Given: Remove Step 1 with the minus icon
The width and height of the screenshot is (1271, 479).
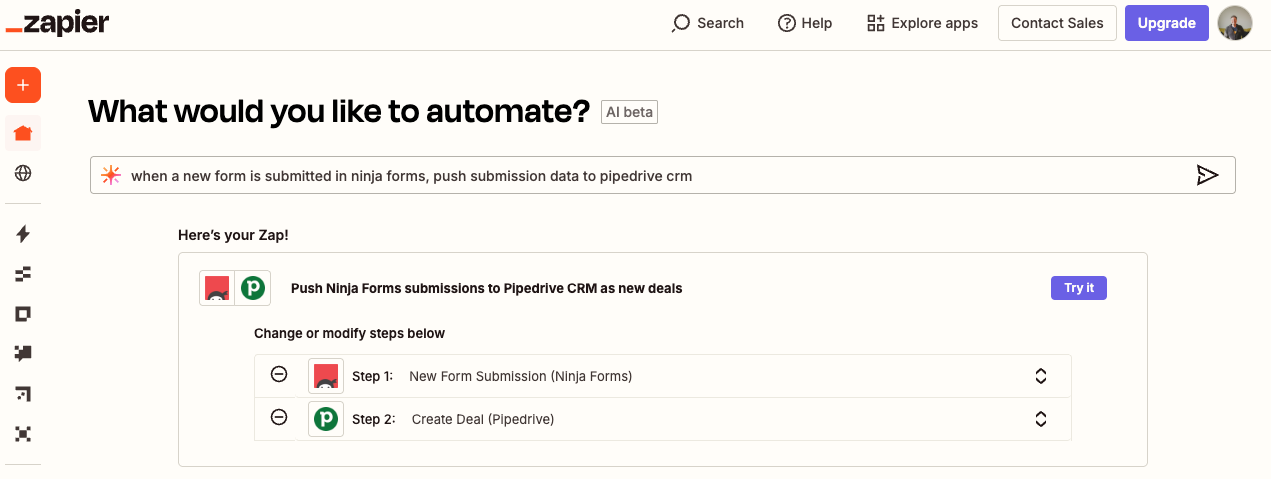Looking at the screenshot, I should coord(279,375).
